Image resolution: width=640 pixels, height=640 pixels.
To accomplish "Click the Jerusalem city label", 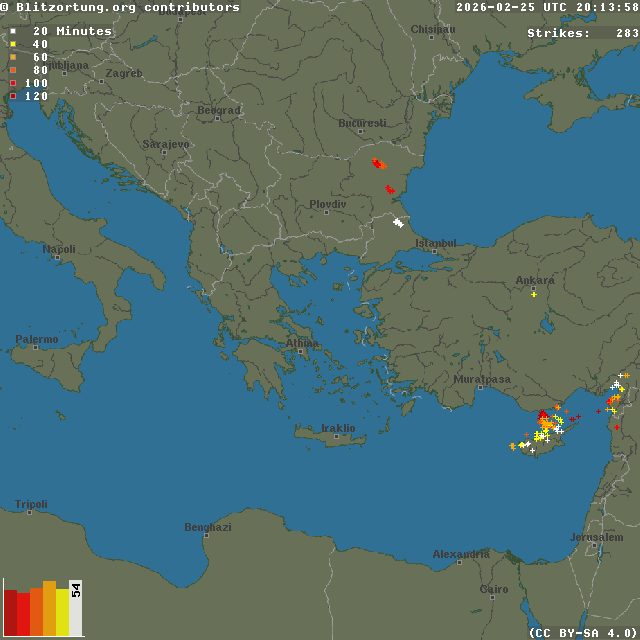I will 596,537.
